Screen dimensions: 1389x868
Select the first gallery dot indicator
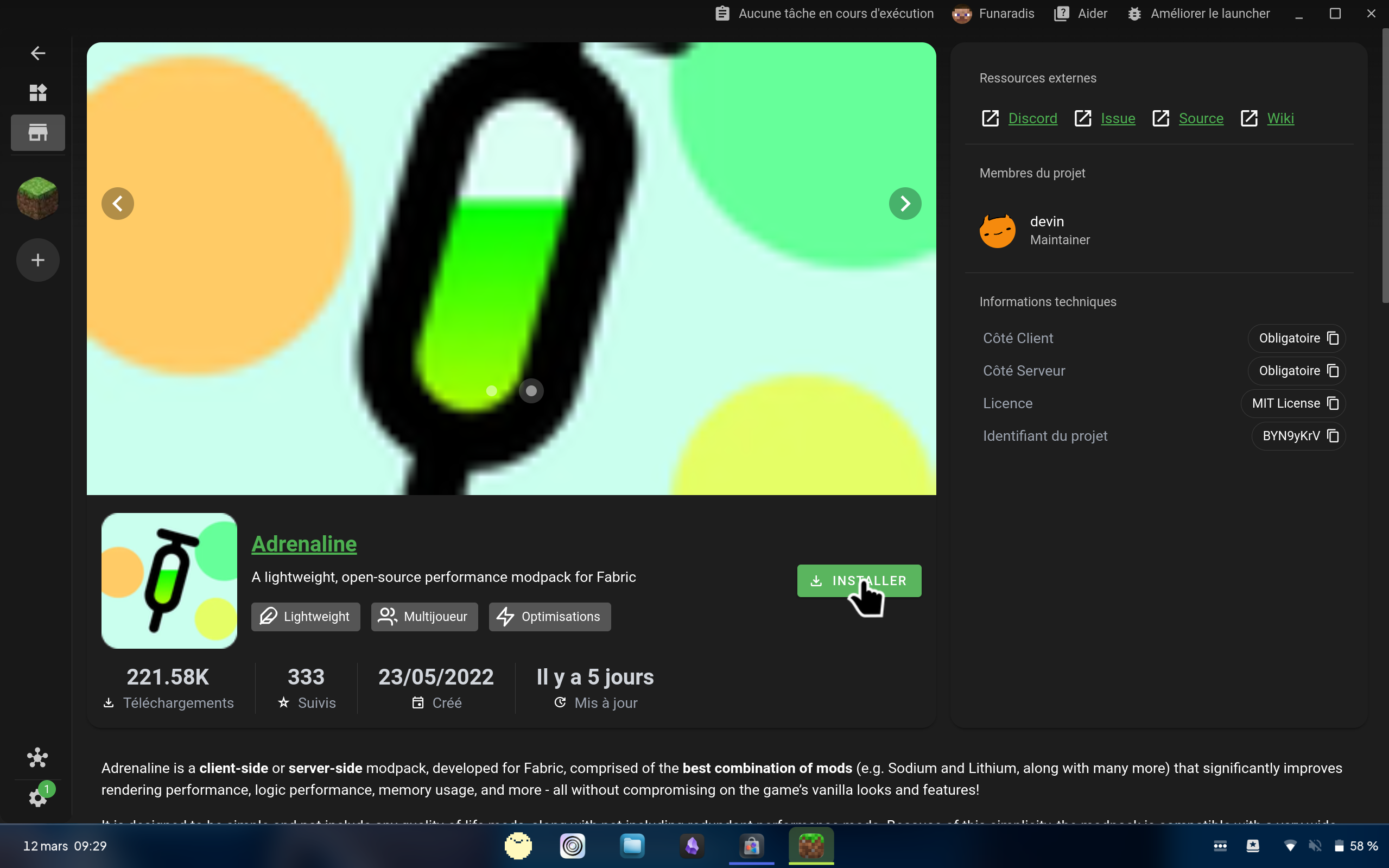tap(491, 391)
